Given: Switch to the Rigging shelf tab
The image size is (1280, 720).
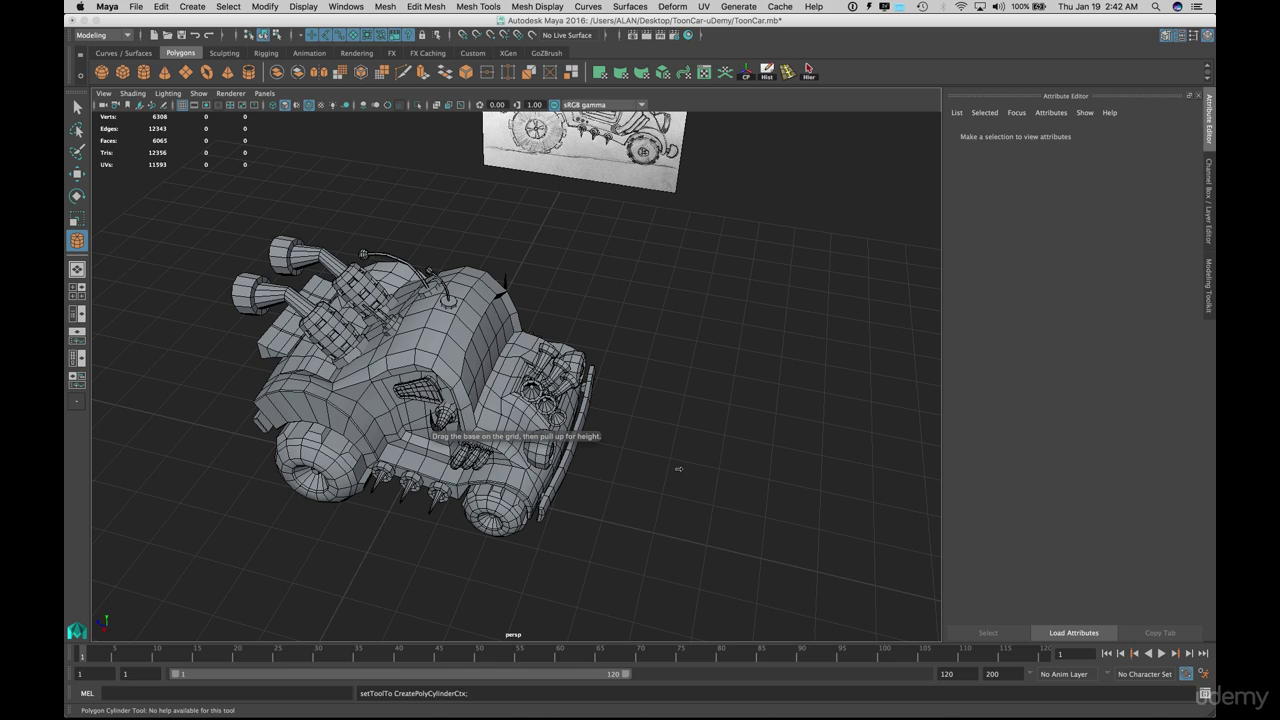Looking at the screenshot, I should click(x=266, y=53).
